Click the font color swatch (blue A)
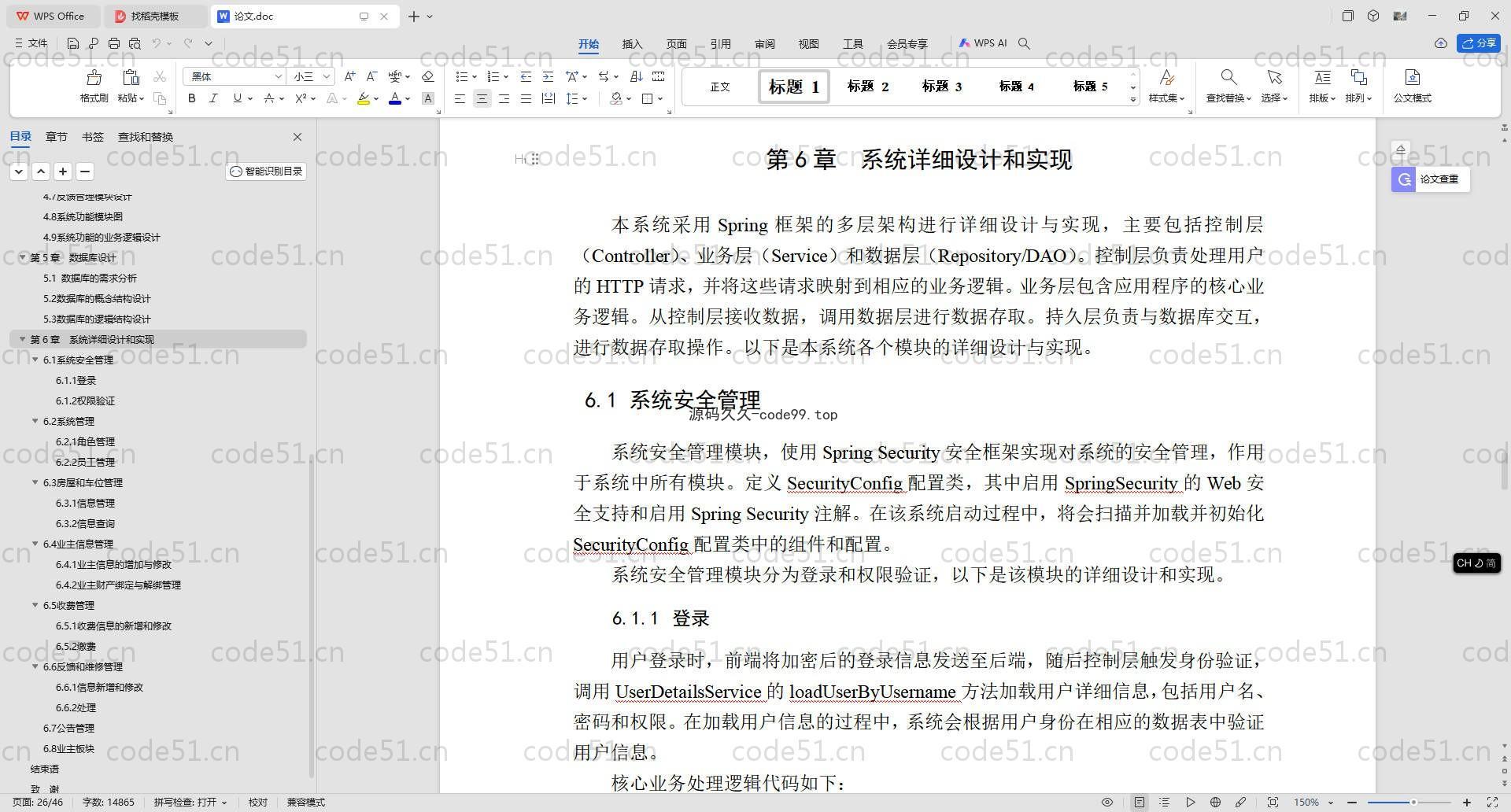 pos(395,98)
